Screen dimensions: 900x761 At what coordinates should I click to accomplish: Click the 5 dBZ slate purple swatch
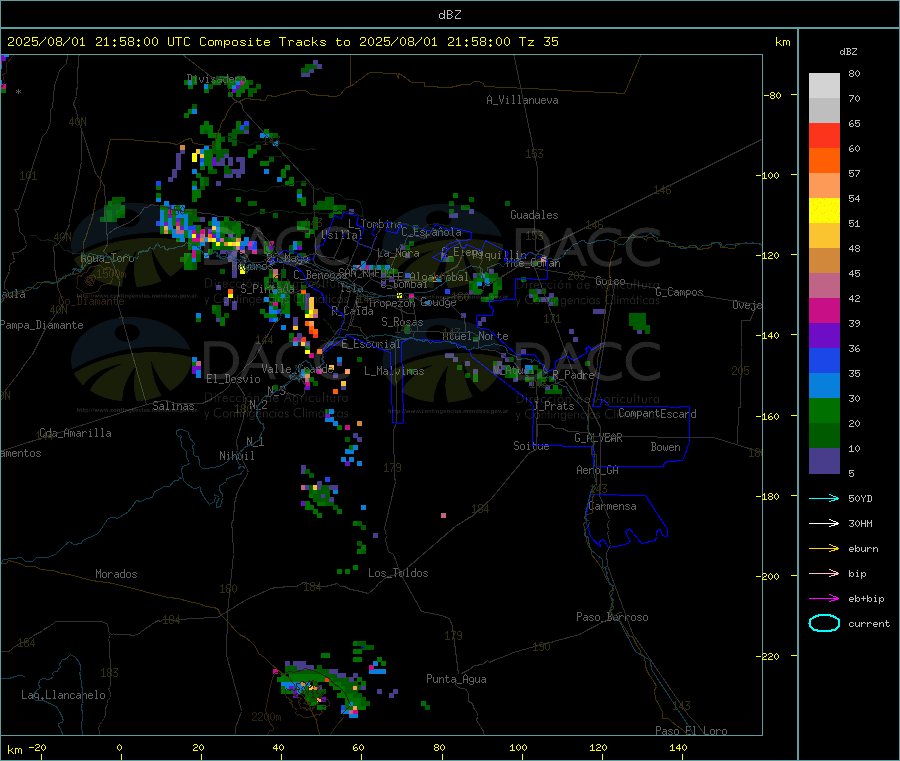click(824, 461)
